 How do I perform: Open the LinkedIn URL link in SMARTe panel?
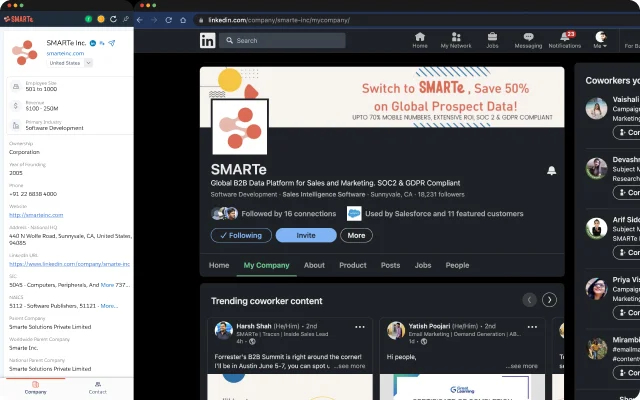tap(69, 264)
